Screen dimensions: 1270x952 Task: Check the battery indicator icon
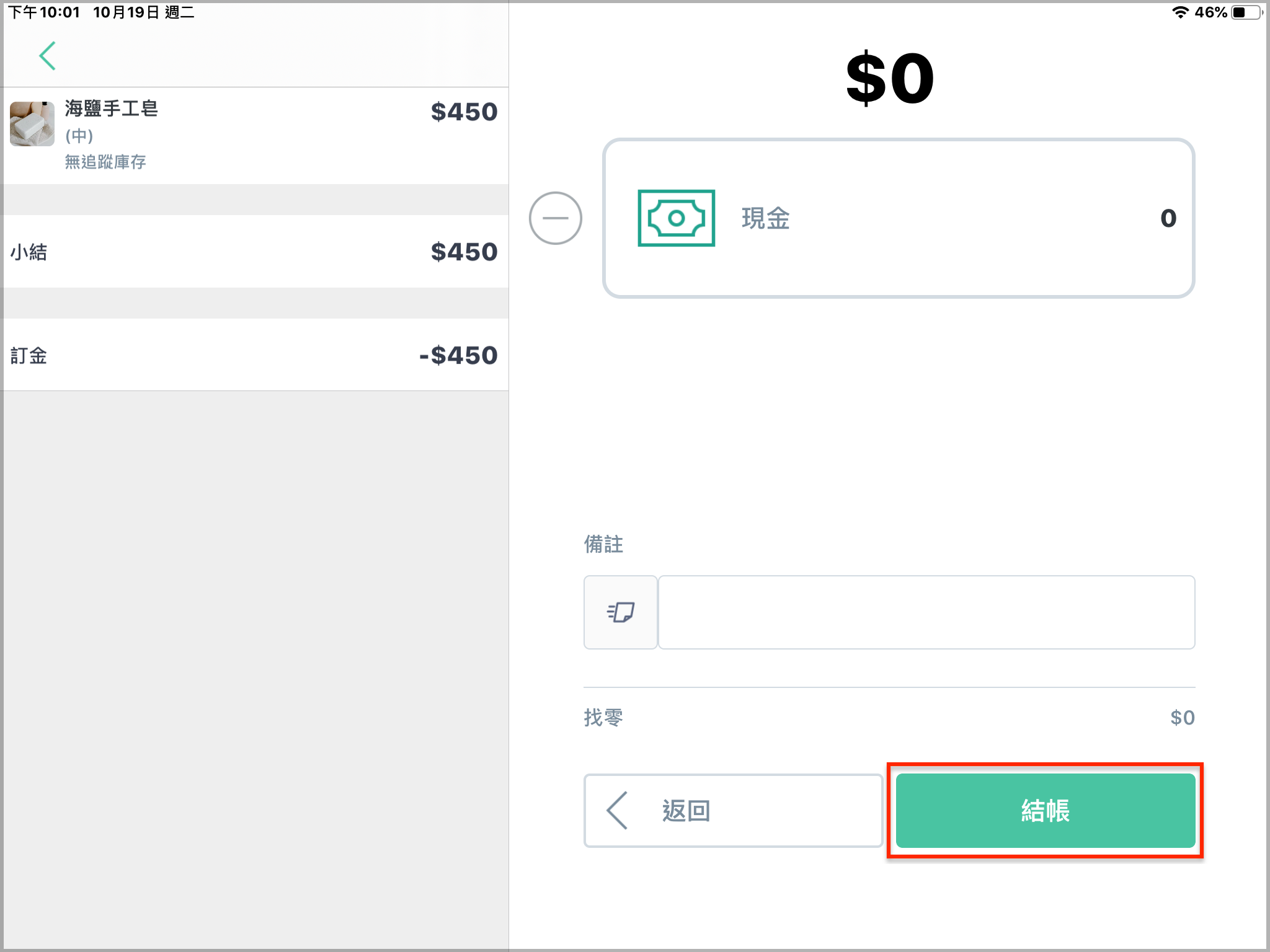click(1246, 12)
